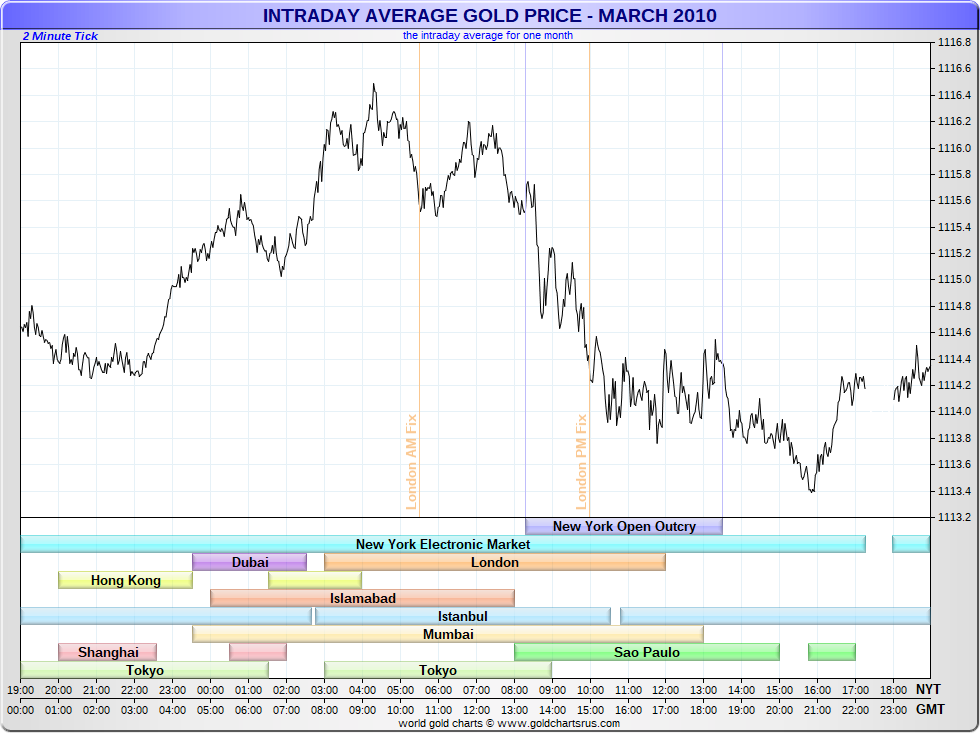Click the short unlabeled green bar near 16:00 NYT

tap(832, 652)
